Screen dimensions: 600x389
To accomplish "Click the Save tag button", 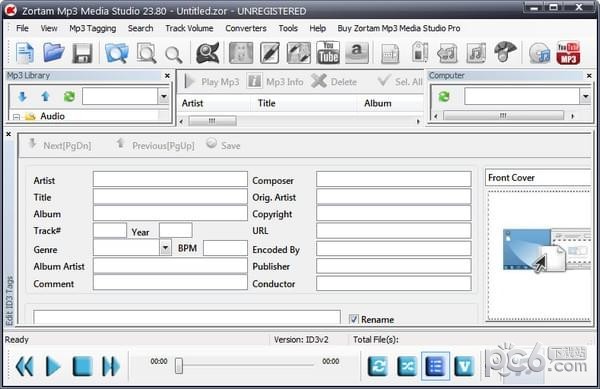I will tap(223, 145).
